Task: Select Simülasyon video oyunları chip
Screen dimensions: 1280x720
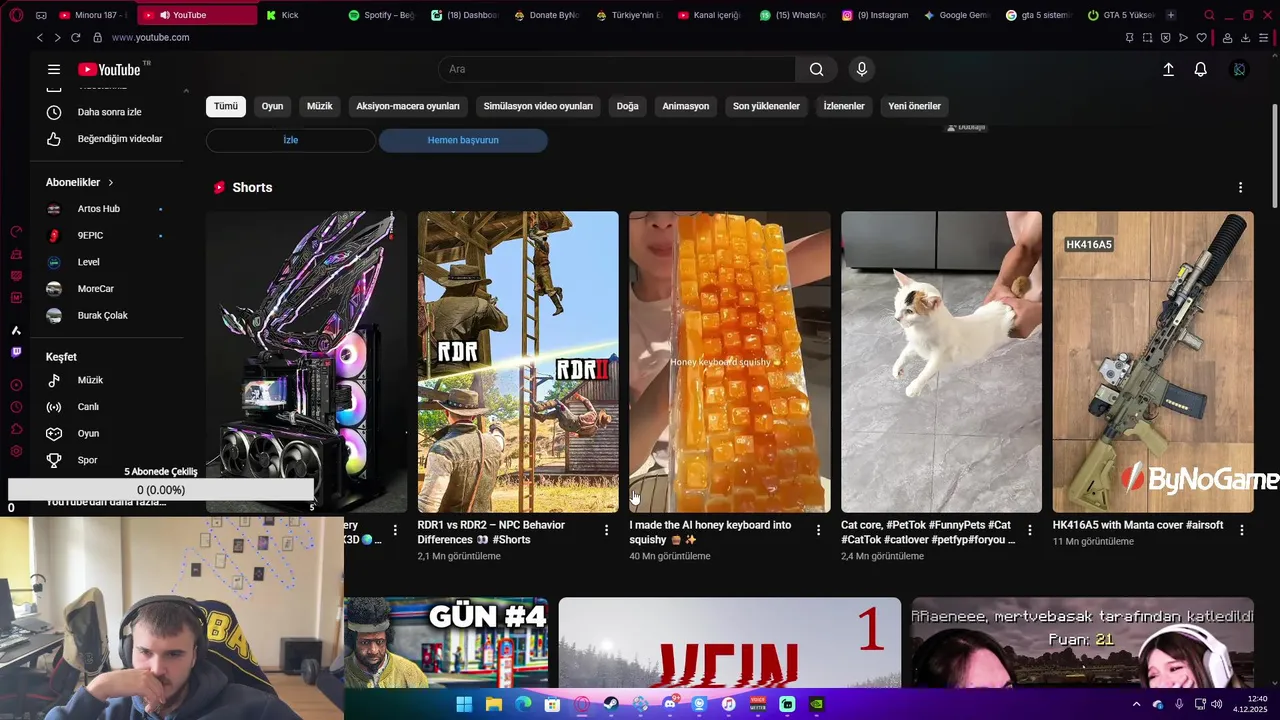Action: click(x=538, y=106)
